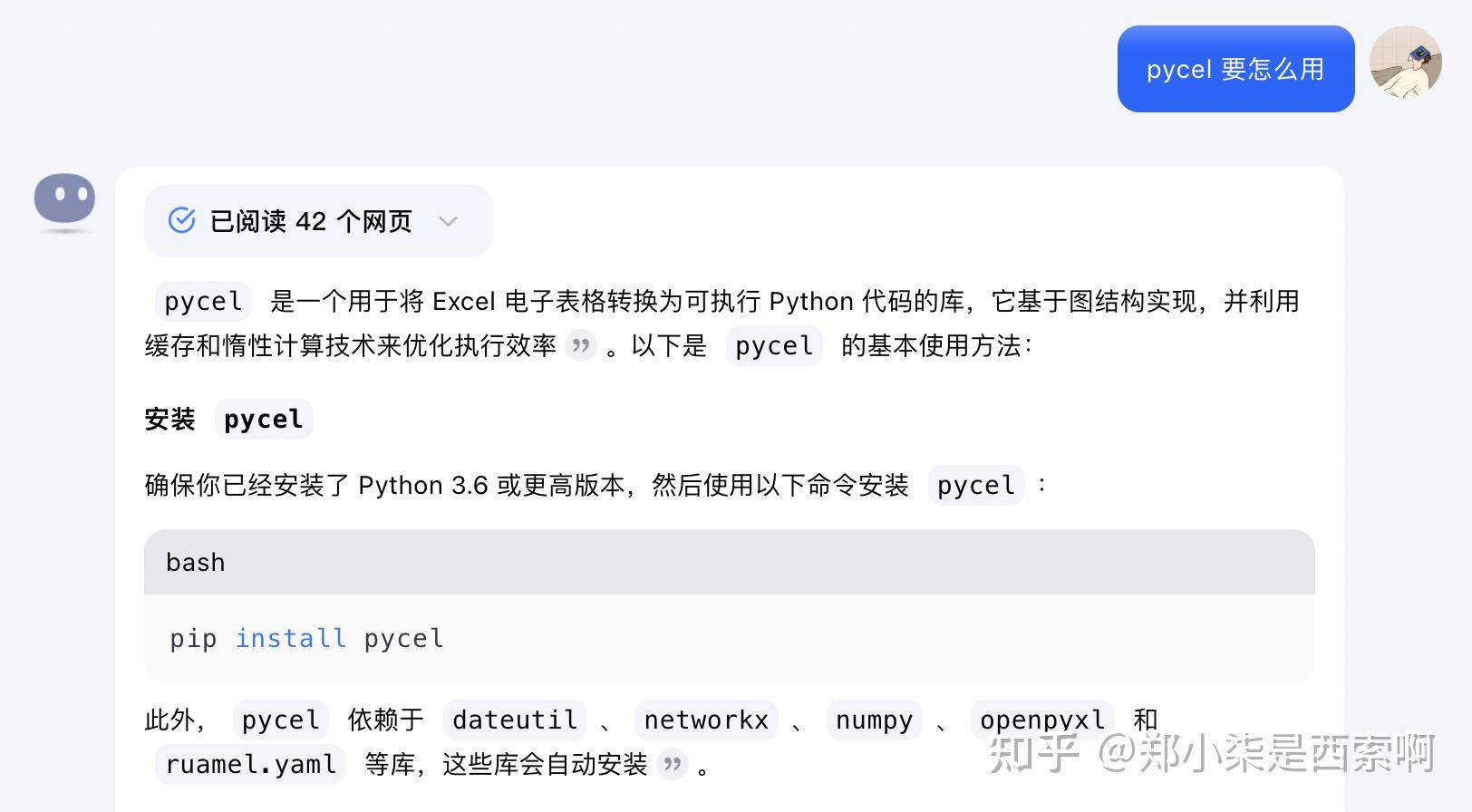The height and width of the screenshot is (812, 1472).
Task: Click the pycel chip in the install instruction line
Action: tap(976, 486)
